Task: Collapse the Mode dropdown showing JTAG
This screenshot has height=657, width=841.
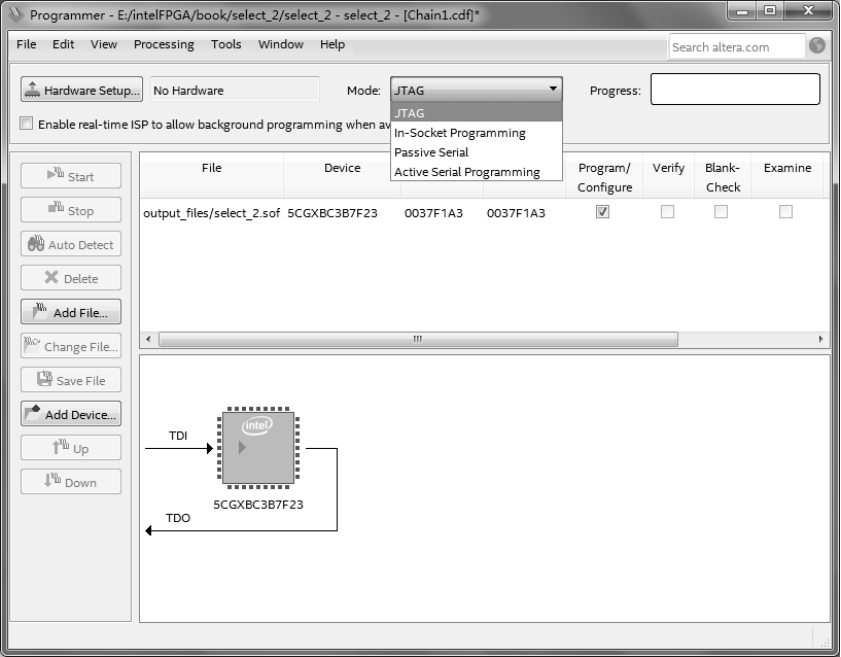Action: click(x=476, y=90)
